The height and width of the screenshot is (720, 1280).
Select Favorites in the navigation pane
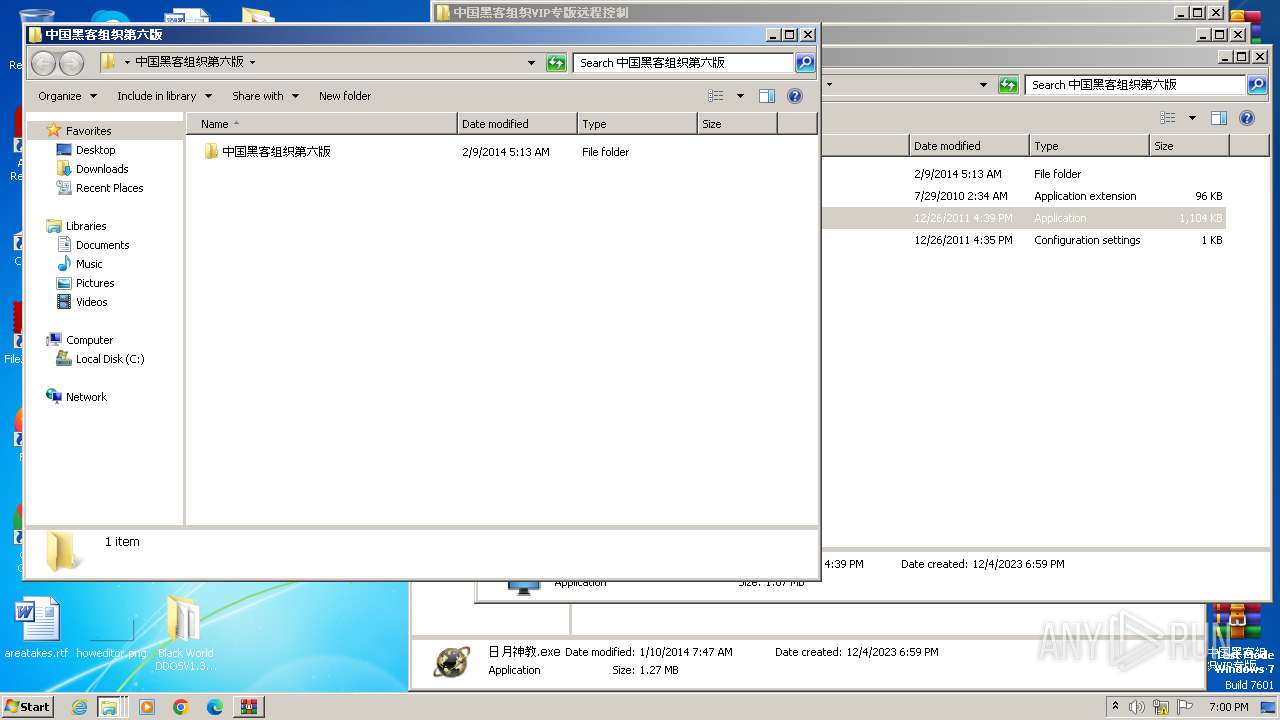(x=88, y=131)
